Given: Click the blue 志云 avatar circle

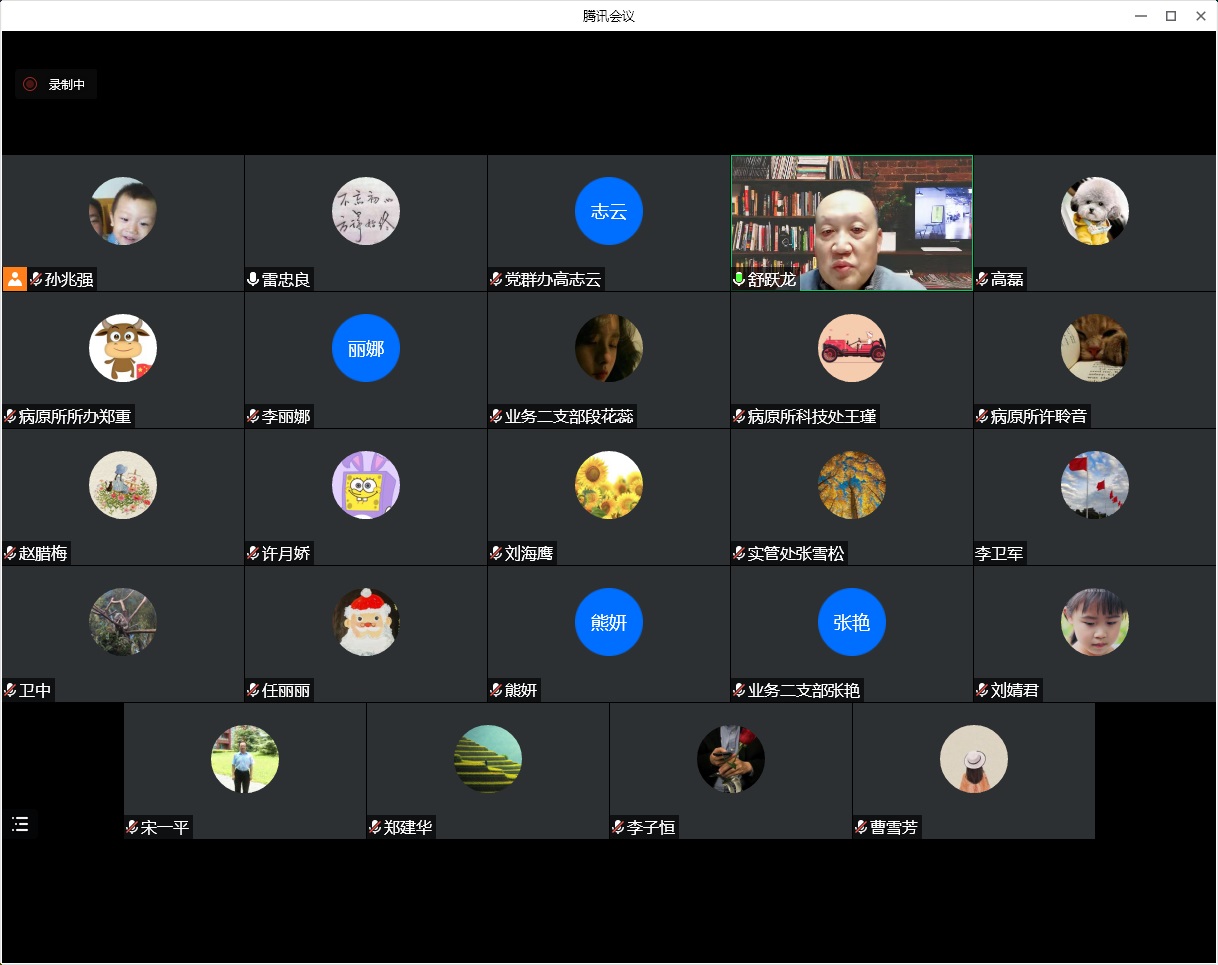Looking at the screenshot, I should pos(609,211).
